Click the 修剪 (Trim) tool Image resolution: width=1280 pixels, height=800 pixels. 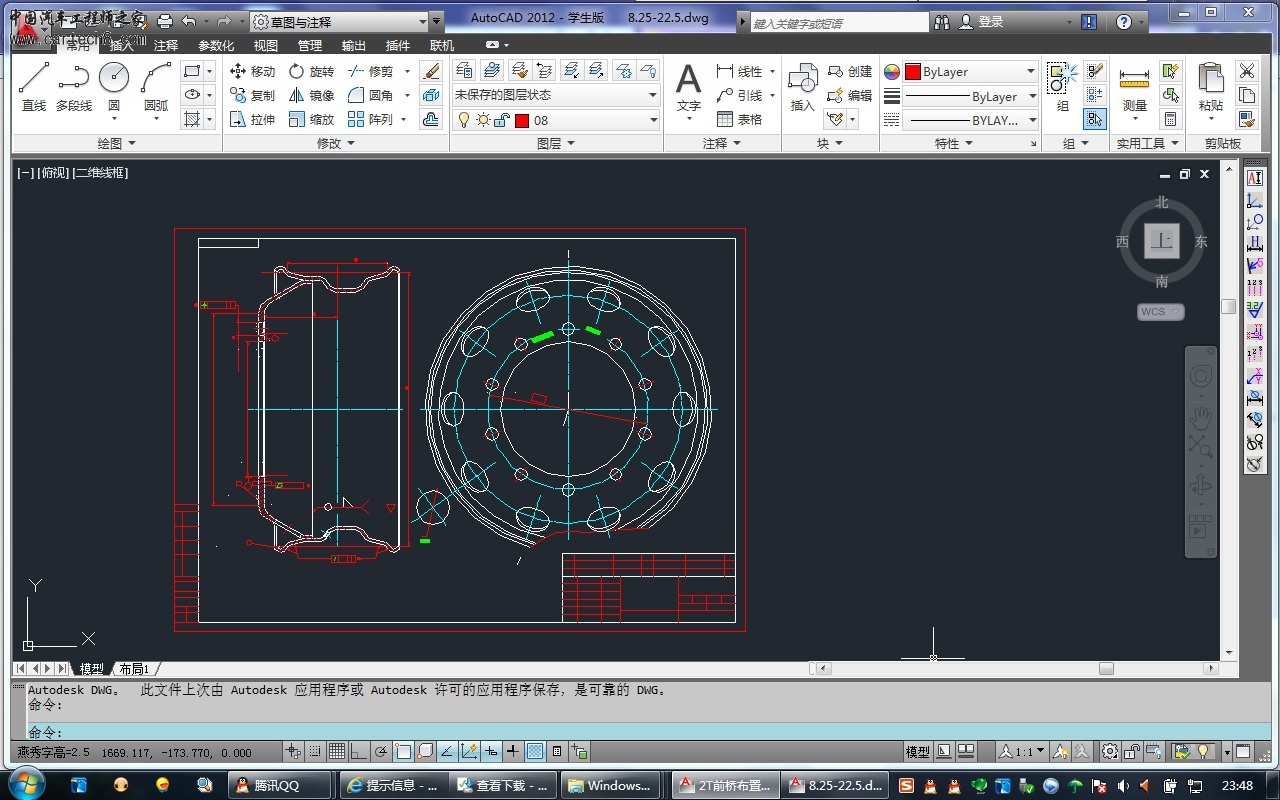[371, 71]
